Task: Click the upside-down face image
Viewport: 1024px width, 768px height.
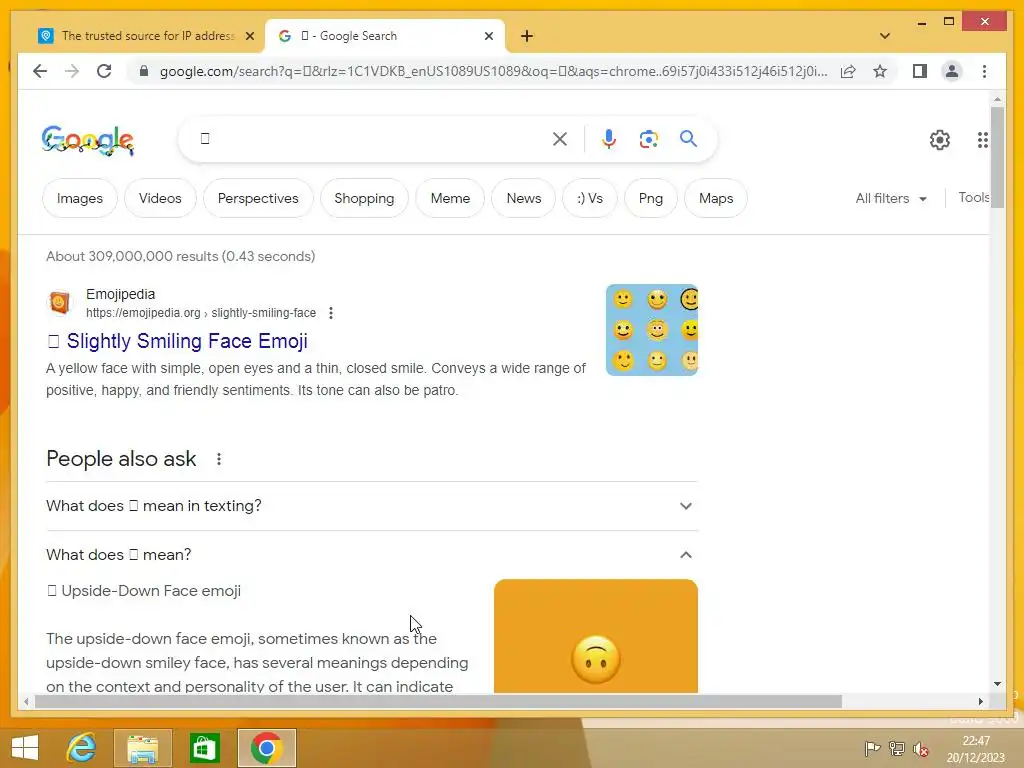Action: coord(596,636)
